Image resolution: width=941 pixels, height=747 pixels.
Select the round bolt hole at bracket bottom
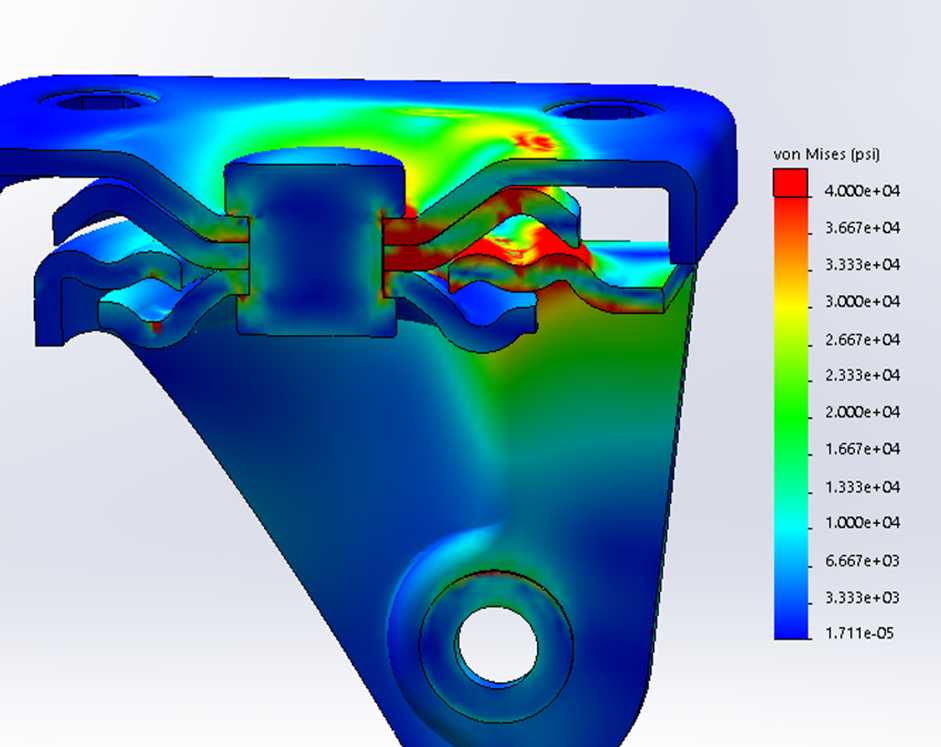click(498, 646)
